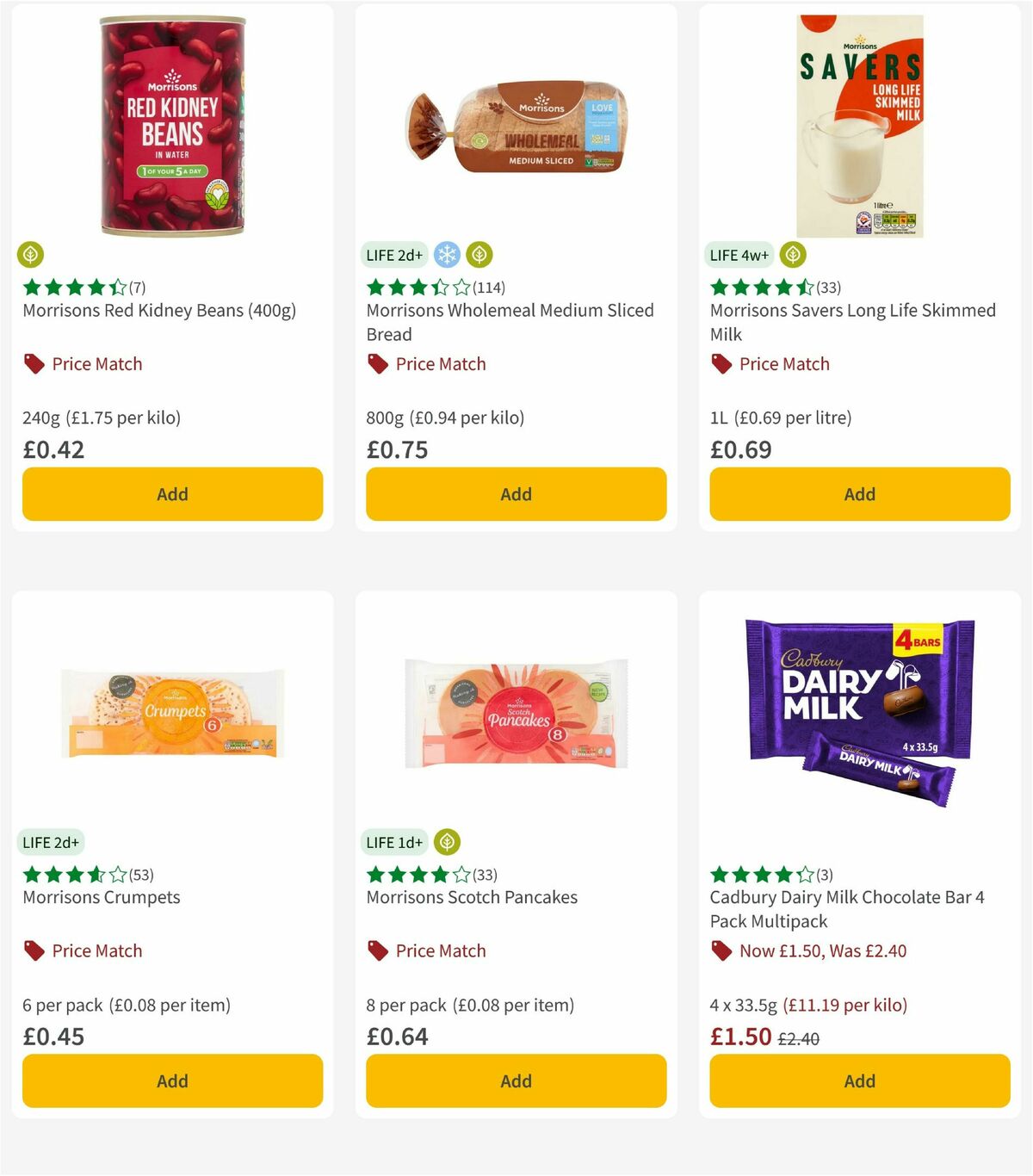
Task: Click the organic icon on Scotch Pancakes card
Action: tap(447, 842)
